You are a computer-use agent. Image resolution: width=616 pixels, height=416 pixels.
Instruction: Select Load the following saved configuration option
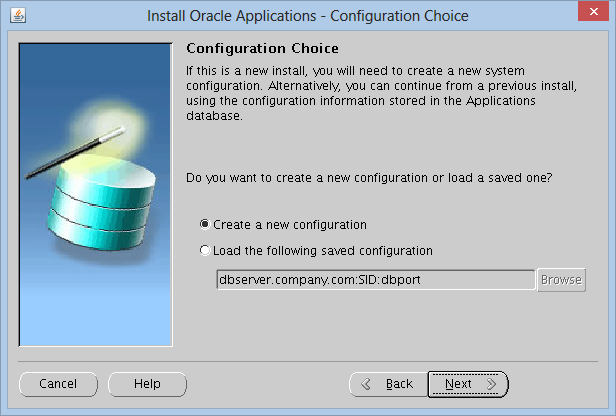(316, 251)
